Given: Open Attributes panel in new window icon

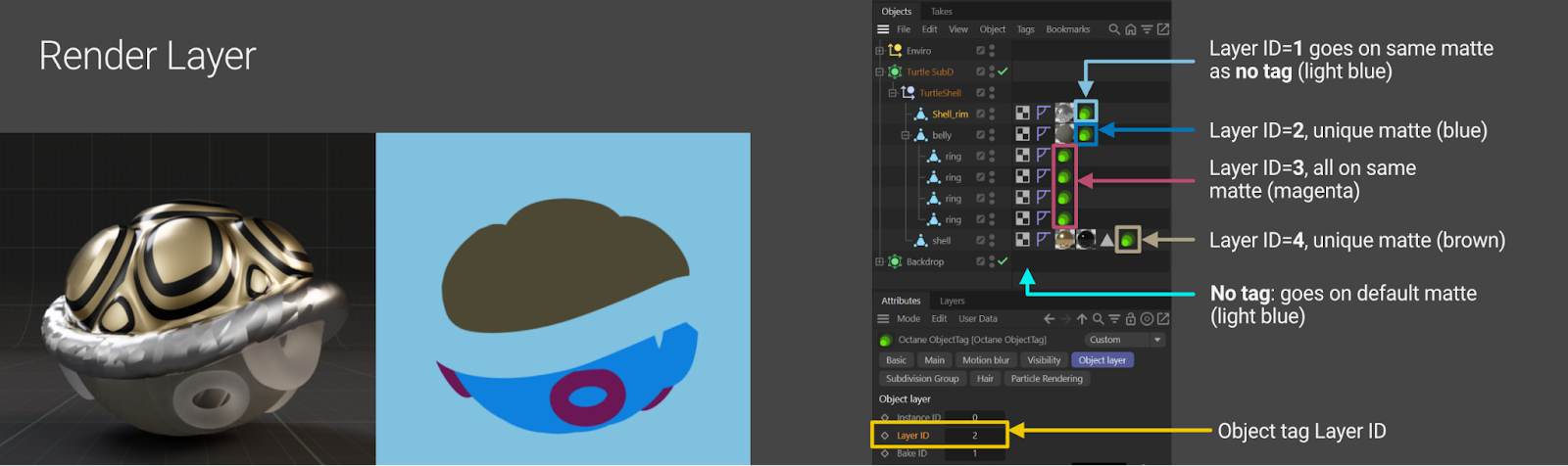Looking at the screenshot, I should coord(1163,319).
